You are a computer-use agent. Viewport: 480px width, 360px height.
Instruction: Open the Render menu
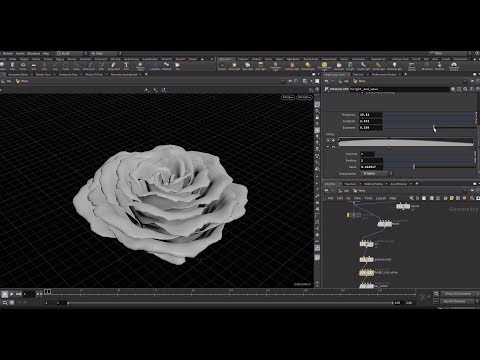tap(8, 53)
